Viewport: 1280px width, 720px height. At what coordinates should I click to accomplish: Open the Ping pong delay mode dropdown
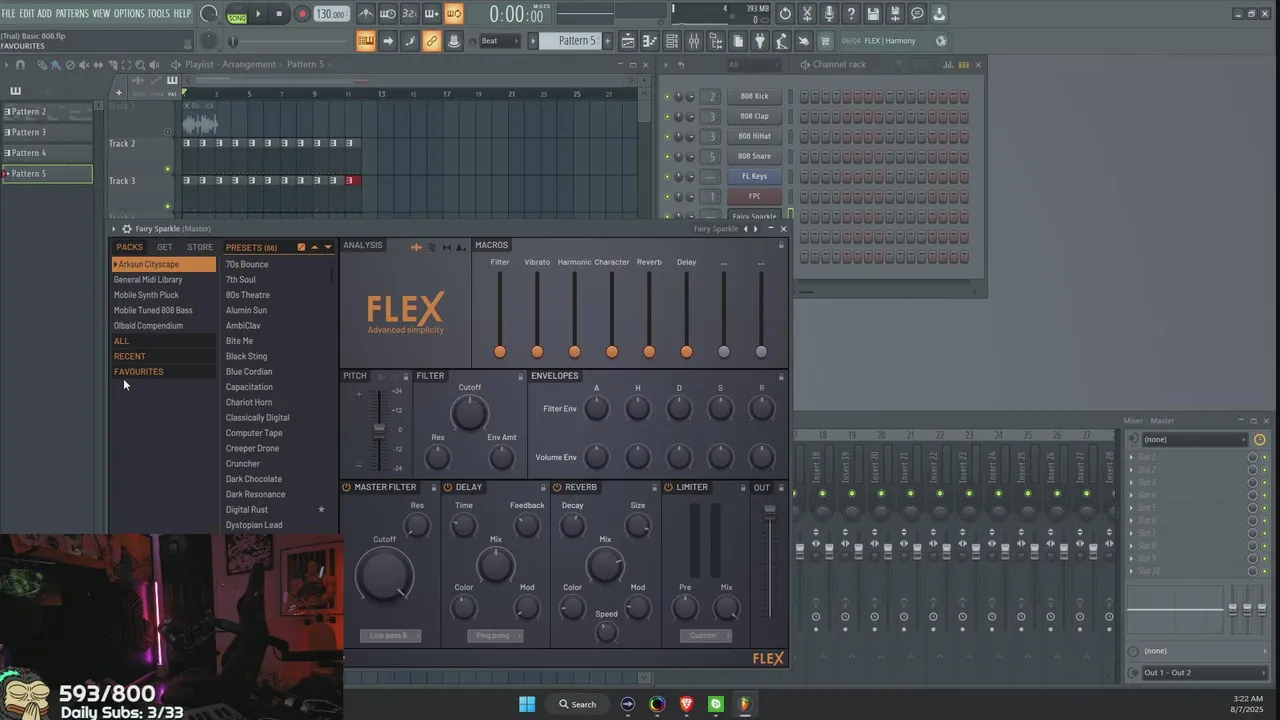[495, 636]
